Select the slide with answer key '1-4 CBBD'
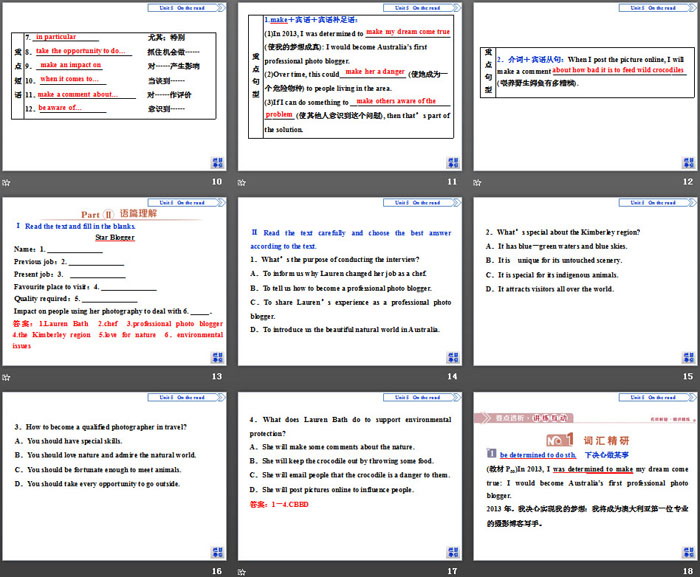Viewport: 700px width, 577px height. coord(351,476)
